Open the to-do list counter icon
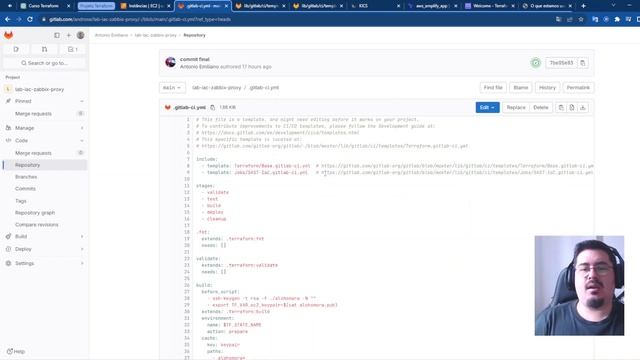The image size is (640, 360). (x=73, y=49)
